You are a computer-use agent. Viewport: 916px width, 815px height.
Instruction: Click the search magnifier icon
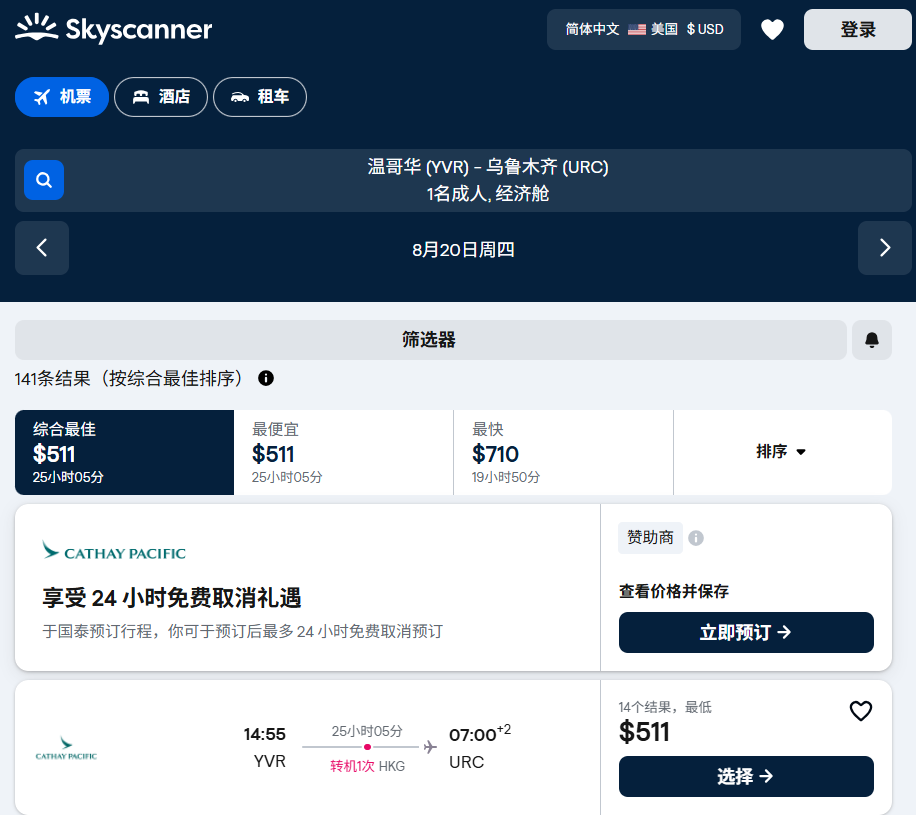44,180
